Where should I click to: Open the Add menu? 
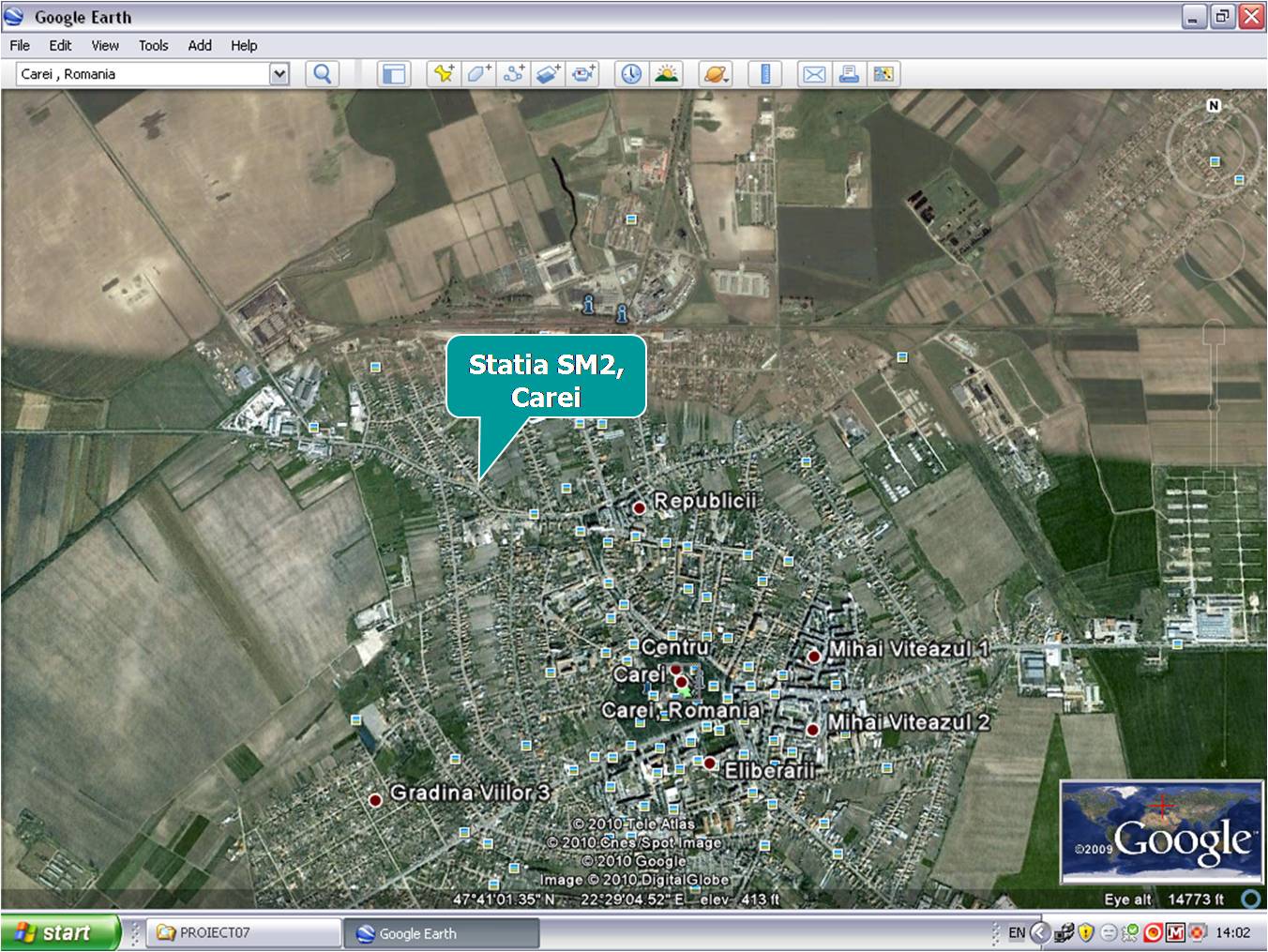pos(199,45)
